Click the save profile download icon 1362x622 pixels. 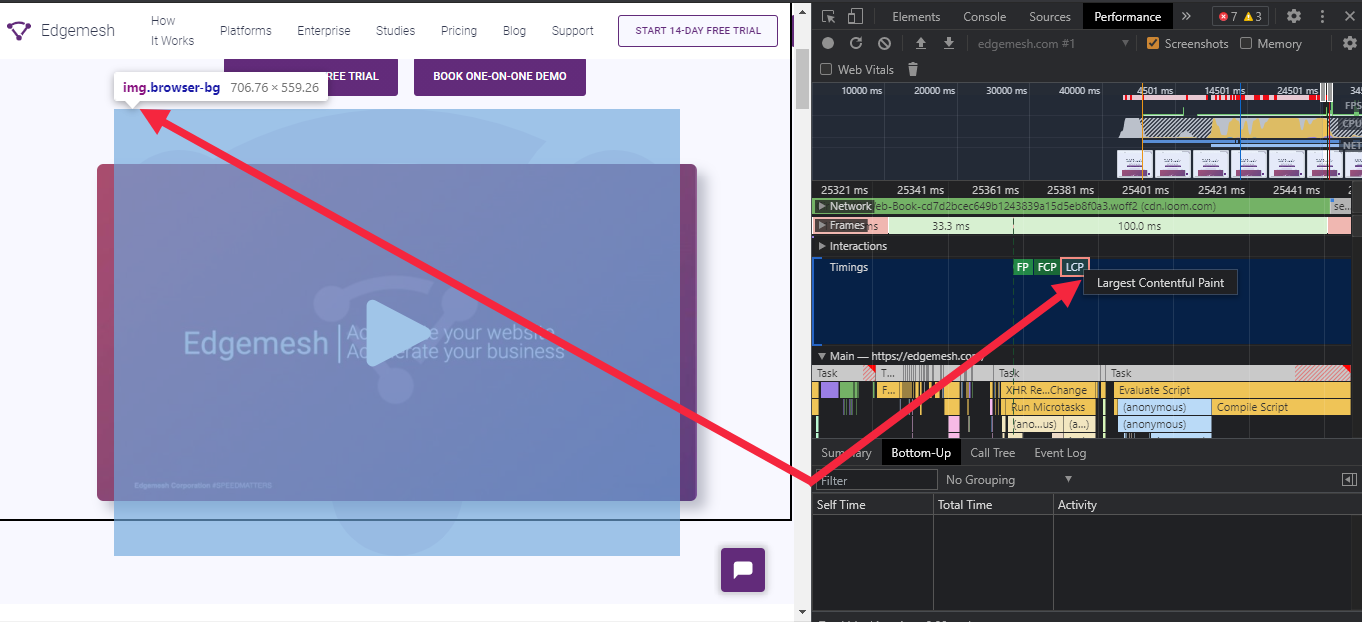click(949, 43)
